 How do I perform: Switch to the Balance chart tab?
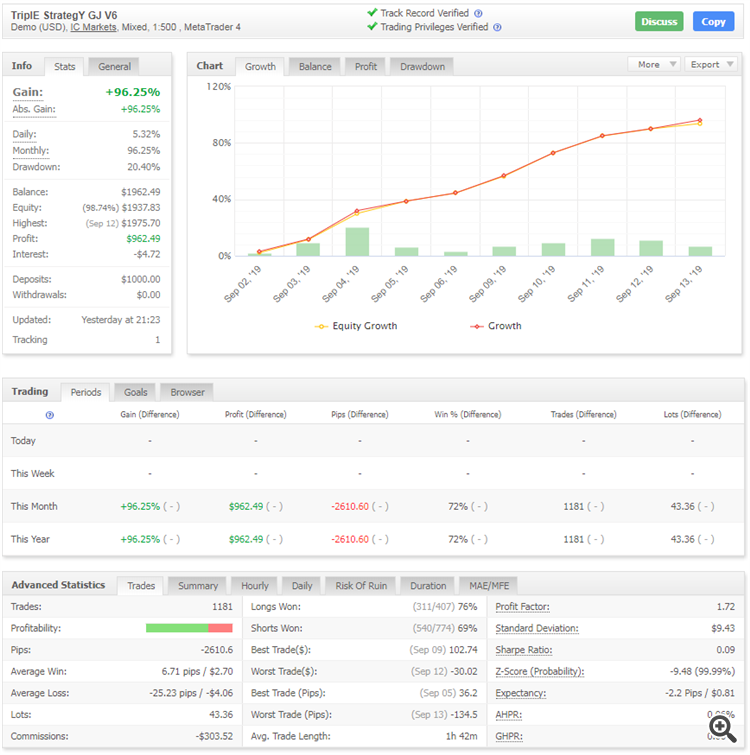(x=315, y=66)
